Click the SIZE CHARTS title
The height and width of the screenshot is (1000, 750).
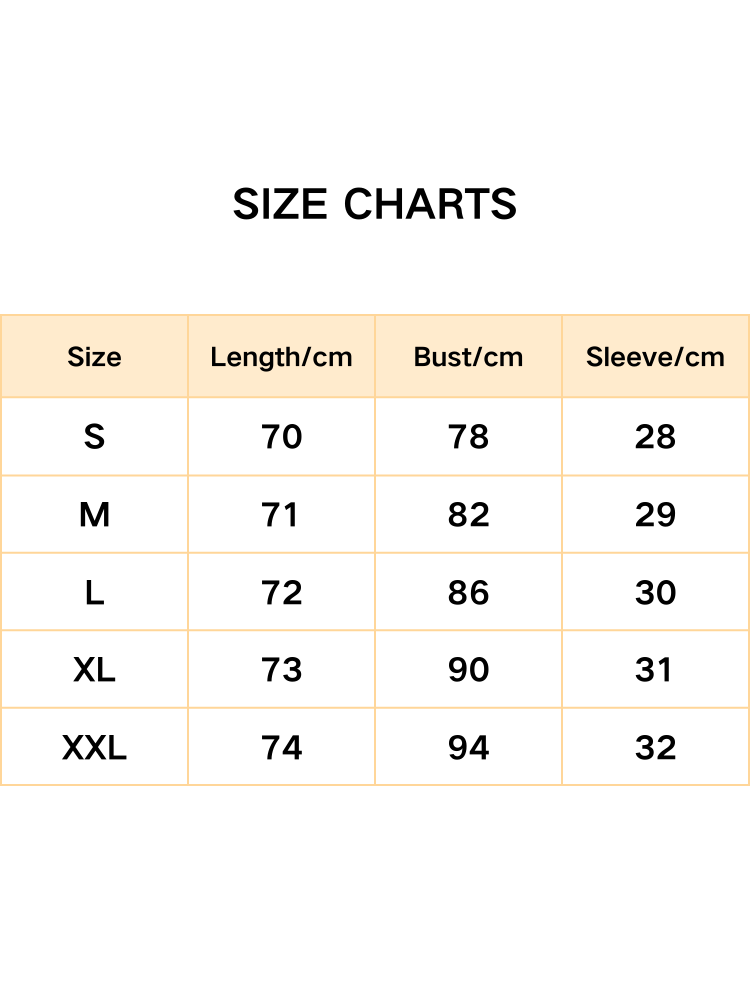coord(375,205)
